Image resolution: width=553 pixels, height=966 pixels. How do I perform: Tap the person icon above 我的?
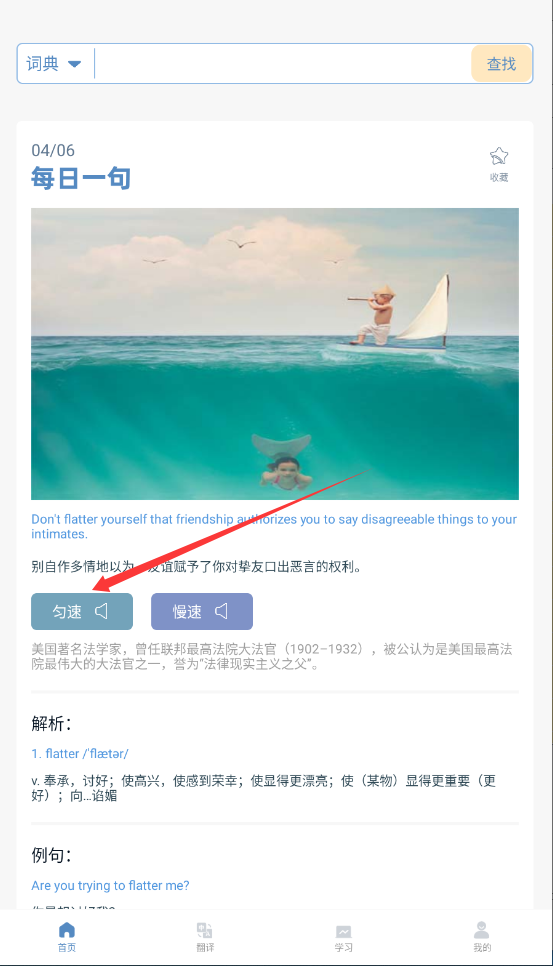click(x=482, y=930)
